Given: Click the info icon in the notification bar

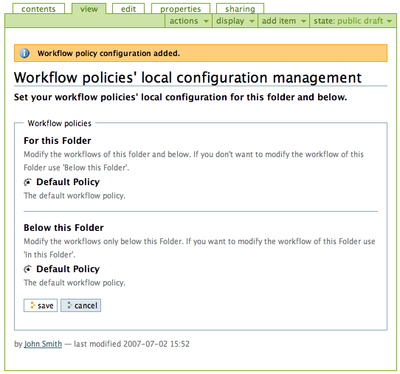Looking at the screenshot, I should (x=24, y=53).
